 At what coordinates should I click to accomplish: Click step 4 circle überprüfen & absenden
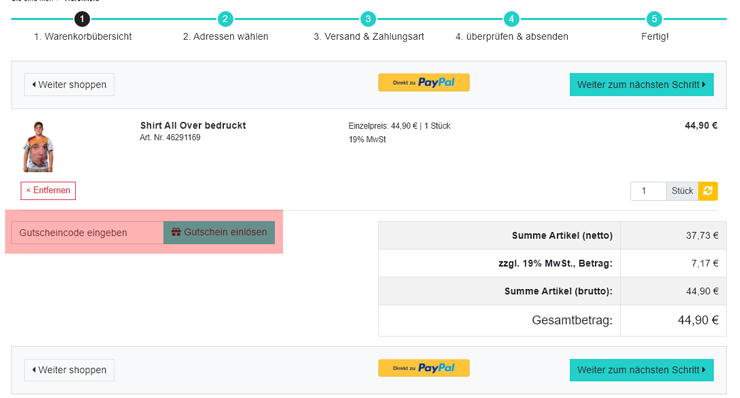click(x=511, y=19)
